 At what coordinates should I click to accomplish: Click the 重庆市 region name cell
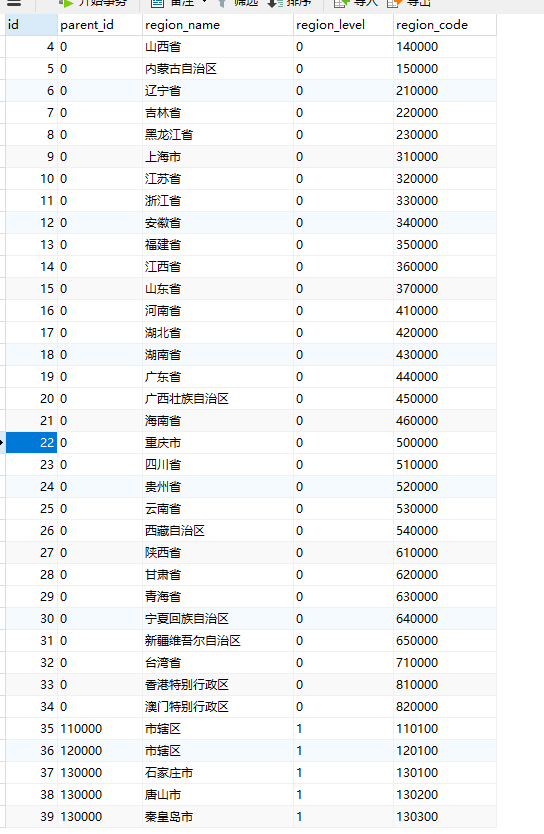tap(217, 443)
